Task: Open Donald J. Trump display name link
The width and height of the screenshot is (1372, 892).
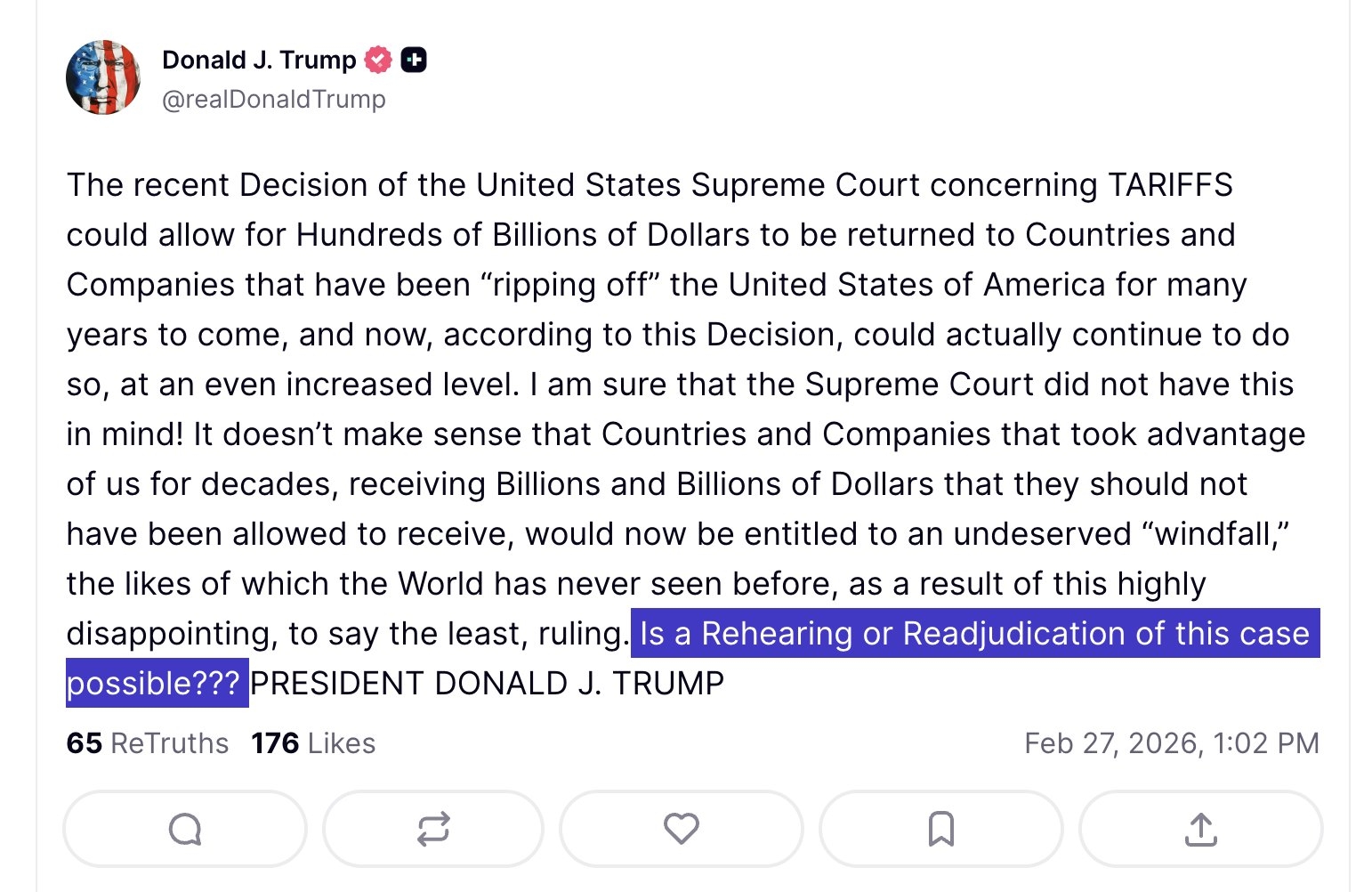Action: pyautogui.click(x=259, y=60)
